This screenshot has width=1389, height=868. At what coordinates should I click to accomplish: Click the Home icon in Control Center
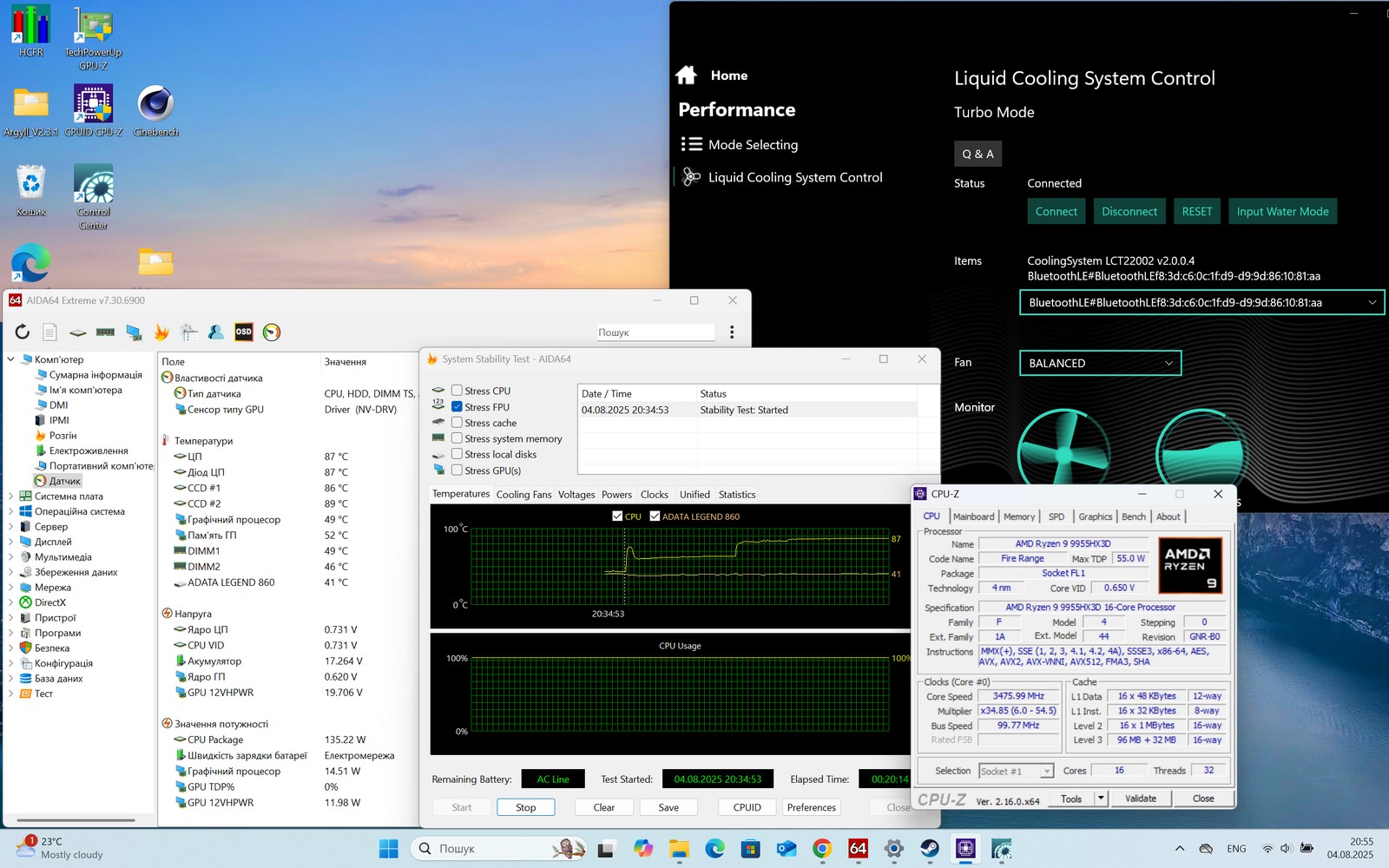click(686, 76)
